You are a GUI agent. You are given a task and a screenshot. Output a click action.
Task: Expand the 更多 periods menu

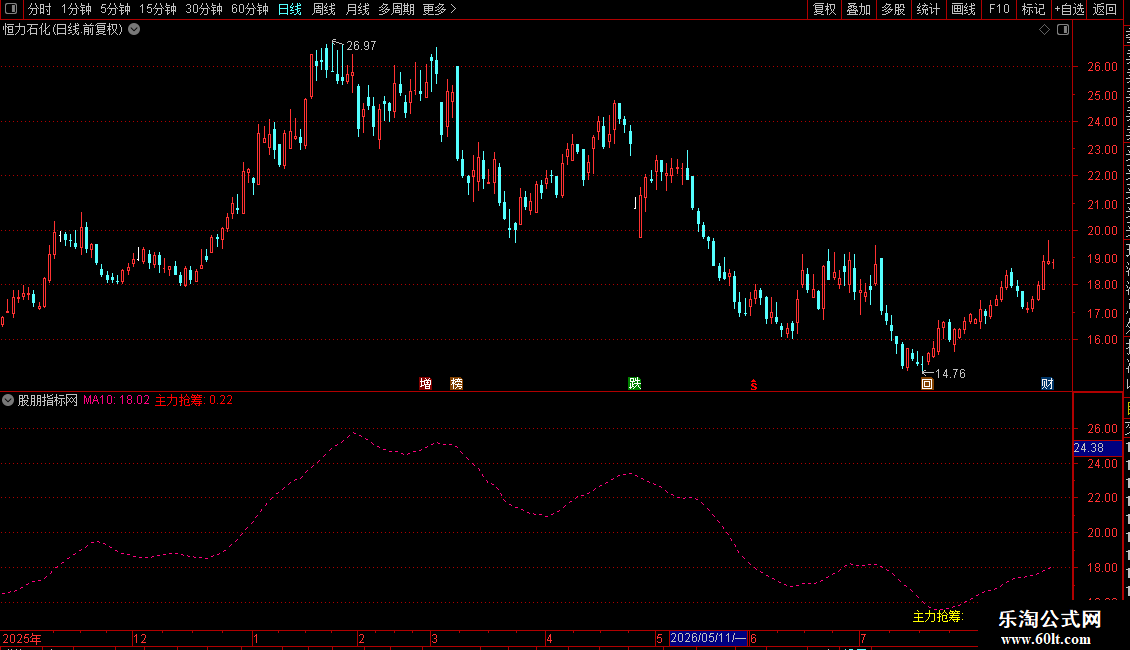pyautogui.click(x=439, y=9)
